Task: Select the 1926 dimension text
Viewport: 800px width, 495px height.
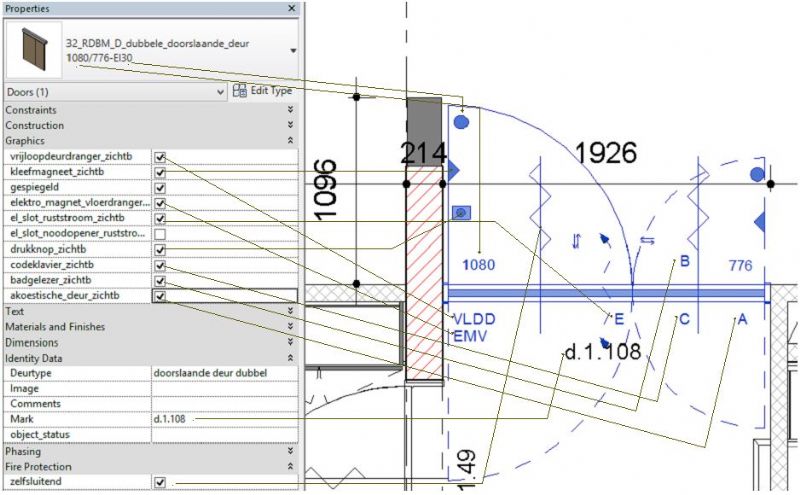Action: tap(607, 152)
